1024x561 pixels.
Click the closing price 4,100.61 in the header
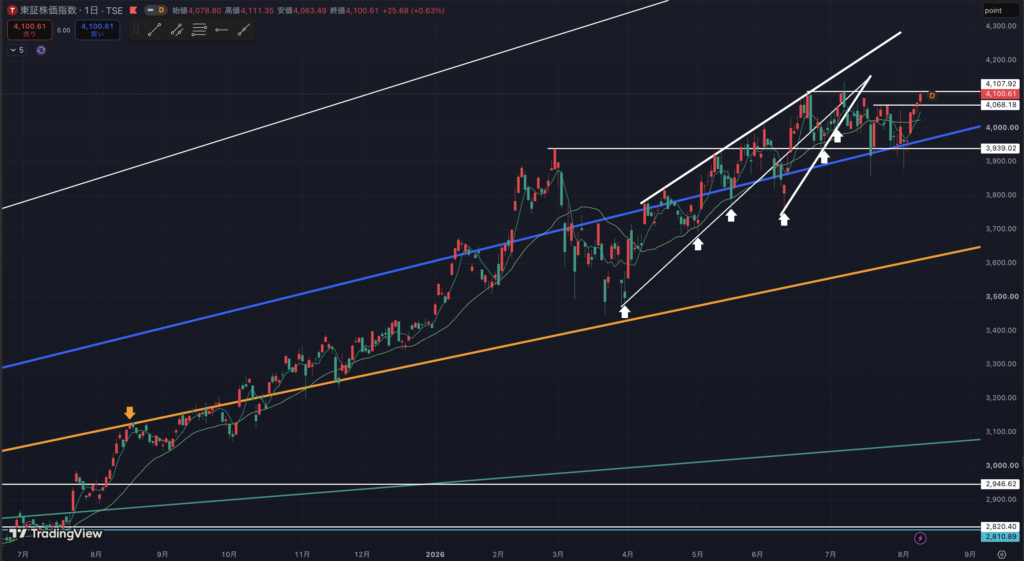click(364, 10)
